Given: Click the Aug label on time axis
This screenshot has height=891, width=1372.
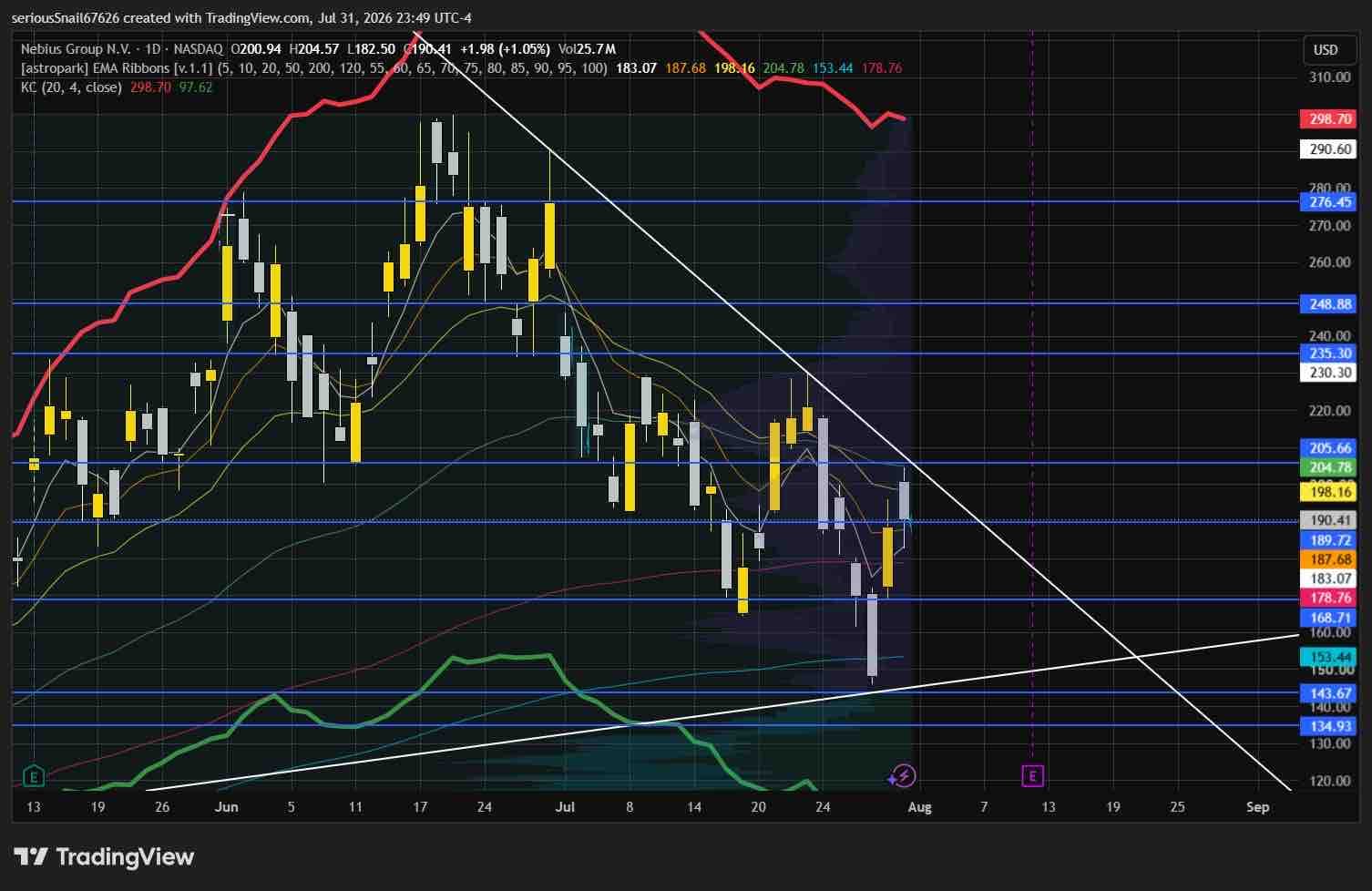Looking at the screenshot, I should tap(920, 807).
